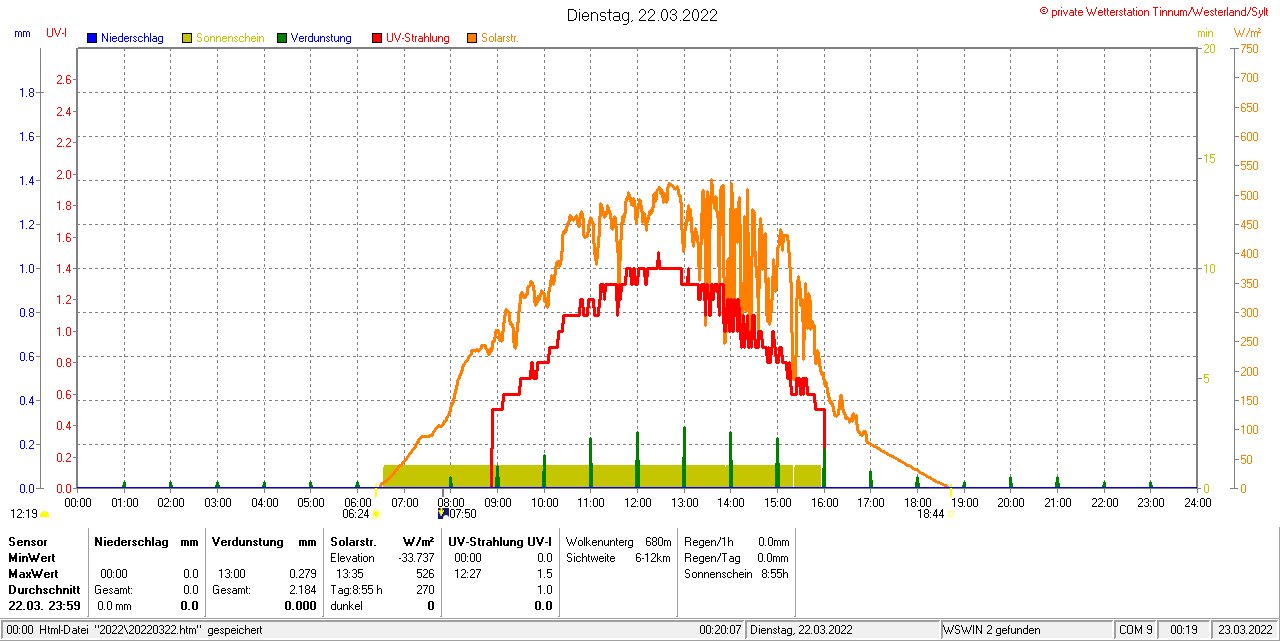Click the Elevation value -33.737
The height and width of the screenshot is (641, 1280).
(x=416, y=558)
